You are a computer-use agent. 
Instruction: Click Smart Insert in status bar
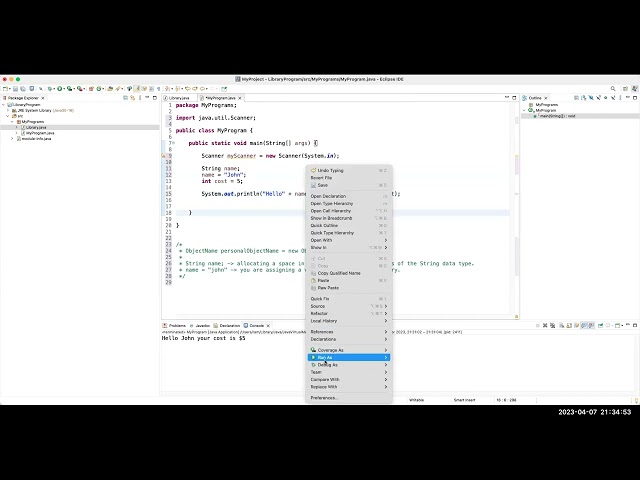464,400
